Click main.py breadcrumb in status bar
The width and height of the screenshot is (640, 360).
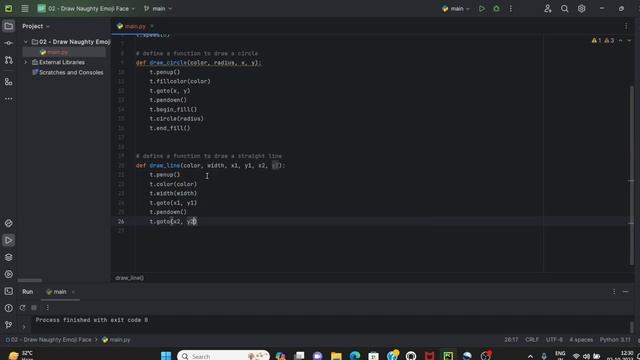tap(116, 340)
